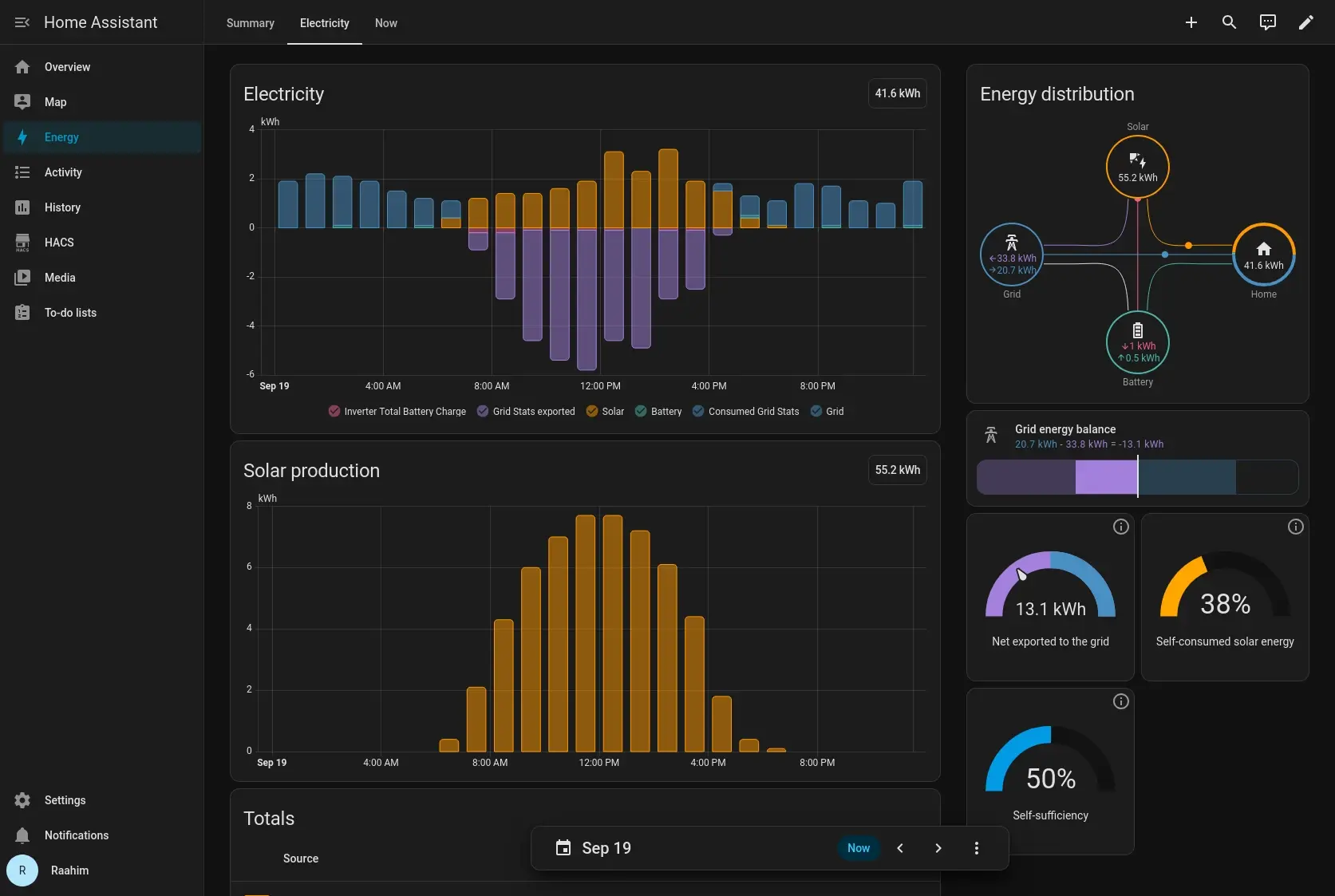
Task: Select the Energy panel in the sidebar
Action: click(102, 137)
